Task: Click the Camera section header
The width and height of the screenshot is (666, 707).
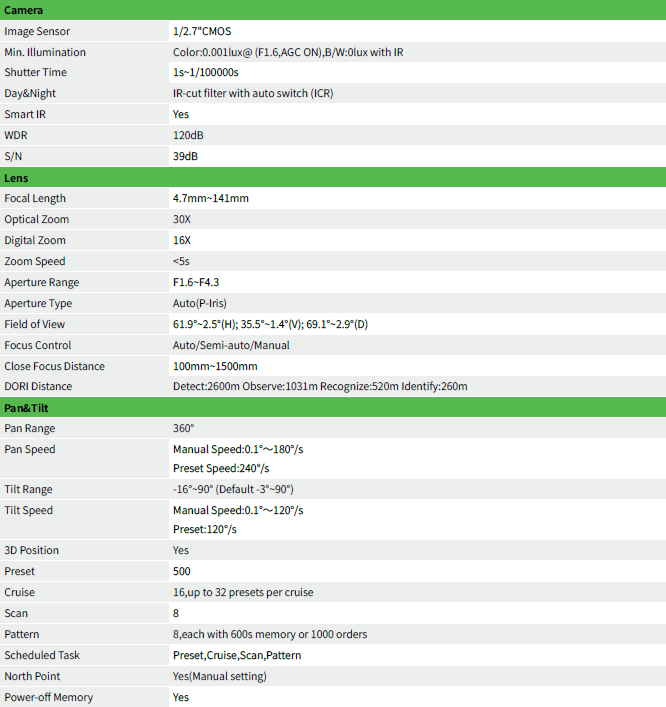Action: 333,10
